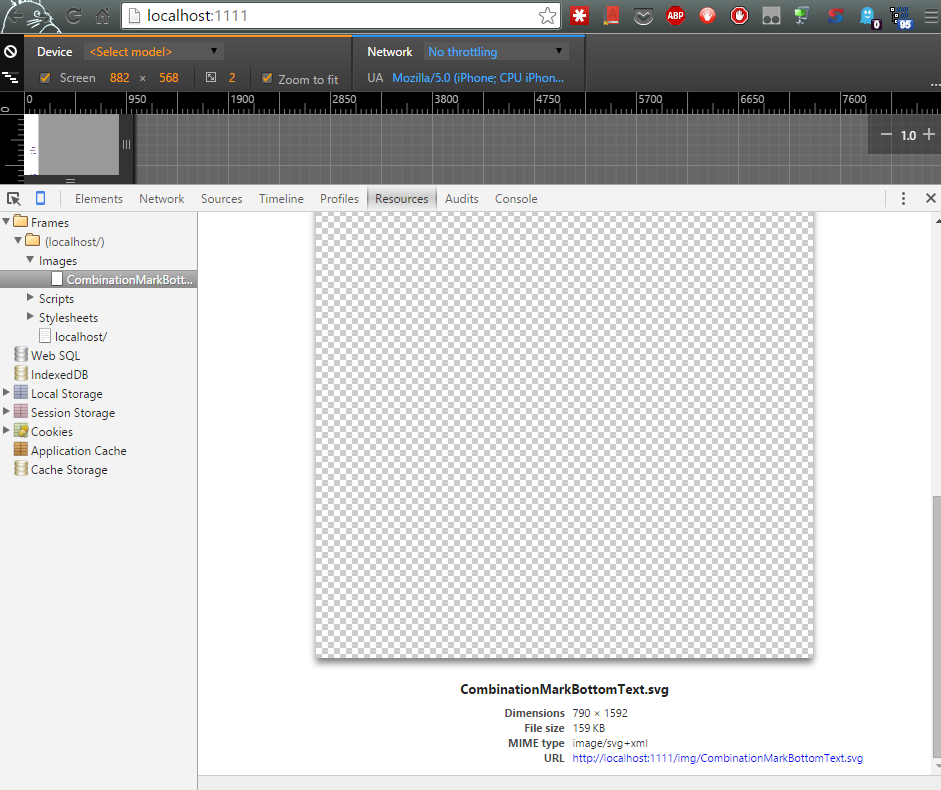Viewport: 941px width, 790px height.
Task: Open DevTools three-dot customize menu
Action: tap(903, 199)
